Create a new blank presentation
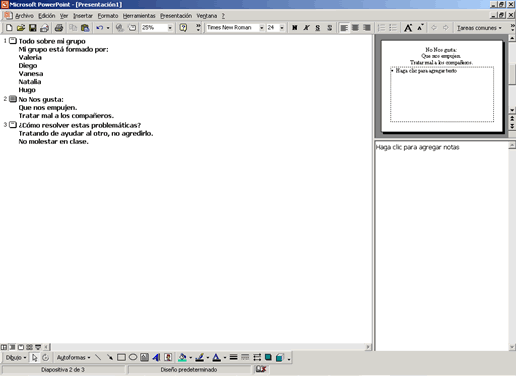 (x=9, y=28)
